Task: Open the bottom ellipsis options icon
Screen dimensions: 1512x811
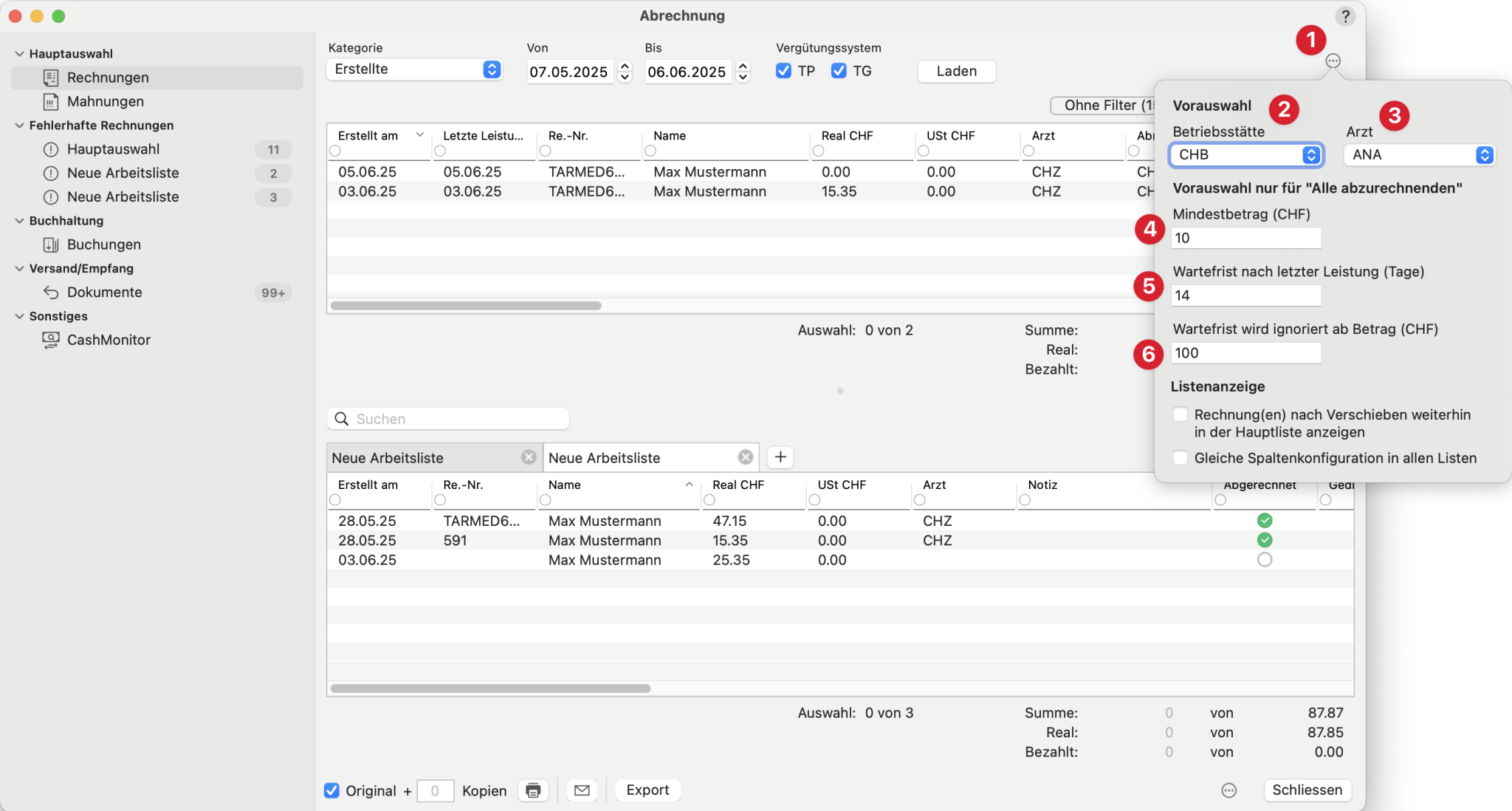Action: (1228, 790)
